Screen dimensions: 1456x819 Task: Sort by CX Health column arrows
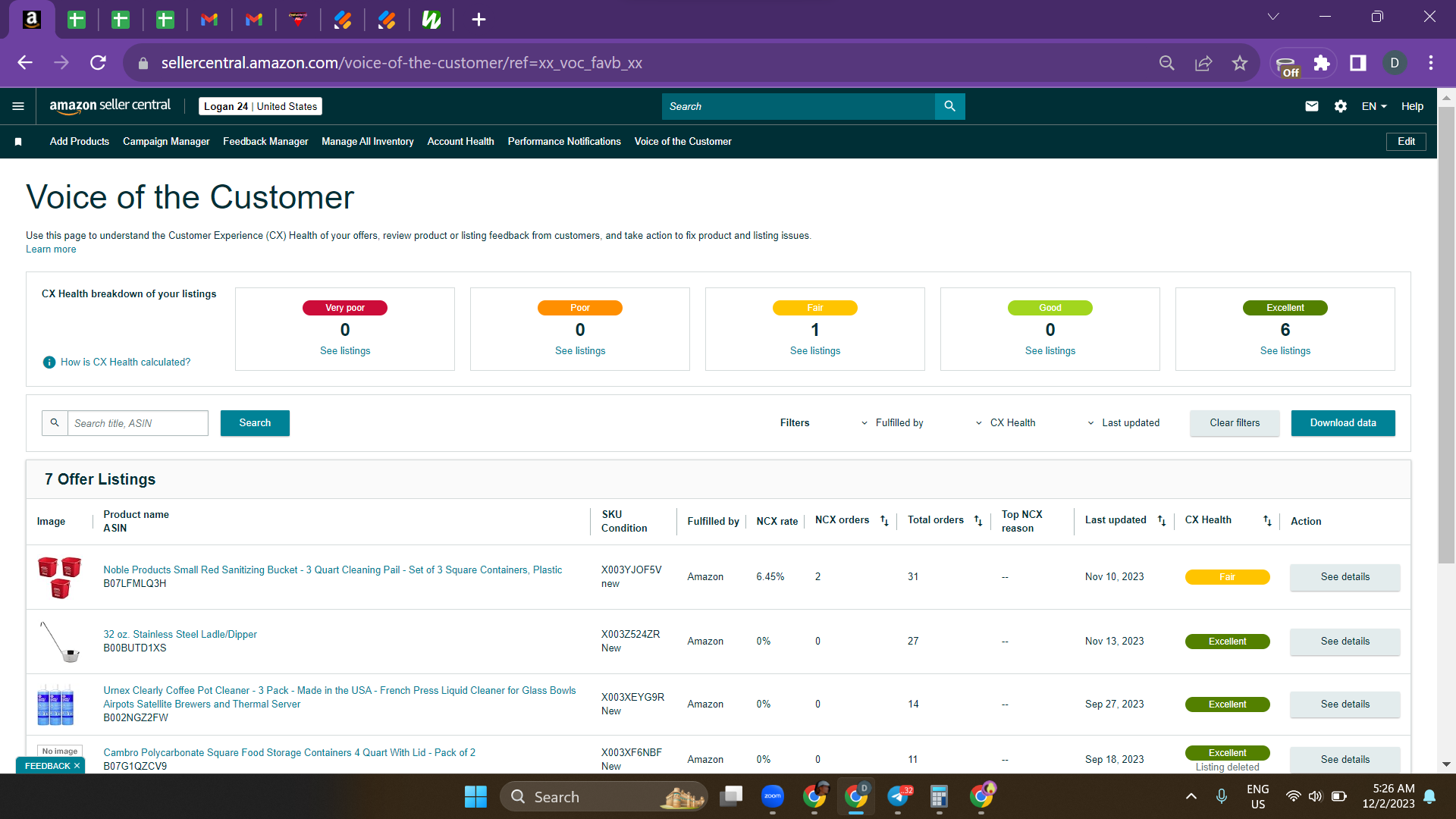(x=1267, y=520)
